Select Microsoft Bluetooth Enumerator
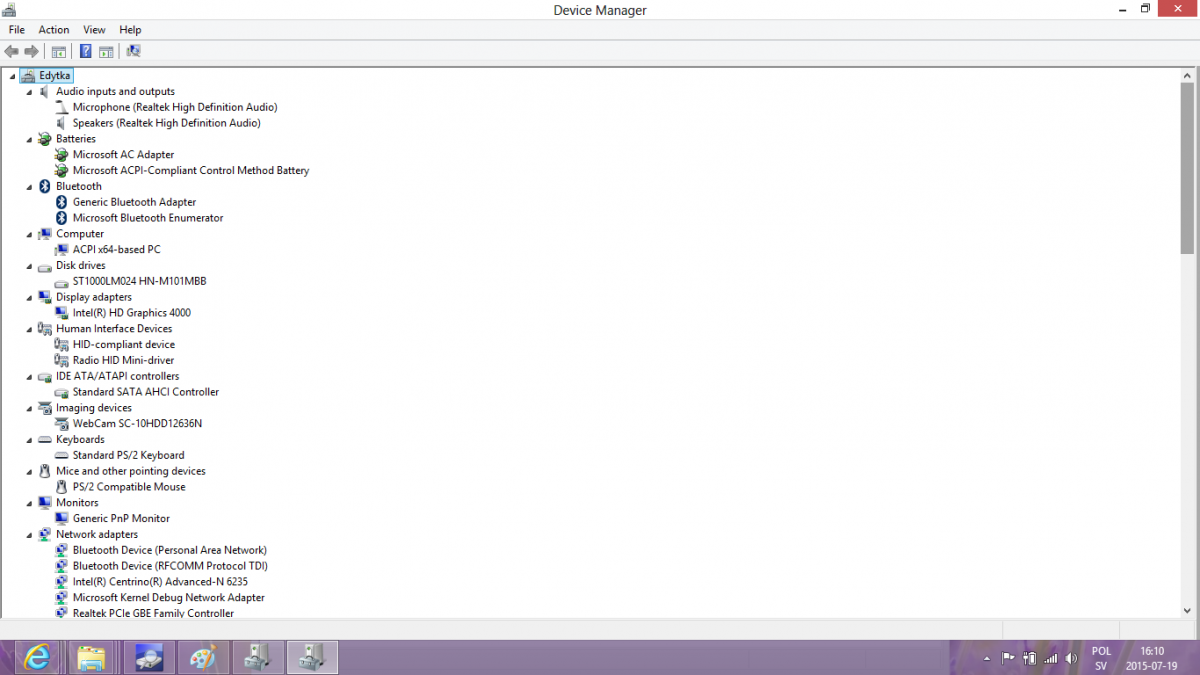1200x675 pixels. click(x=148, y=218)
